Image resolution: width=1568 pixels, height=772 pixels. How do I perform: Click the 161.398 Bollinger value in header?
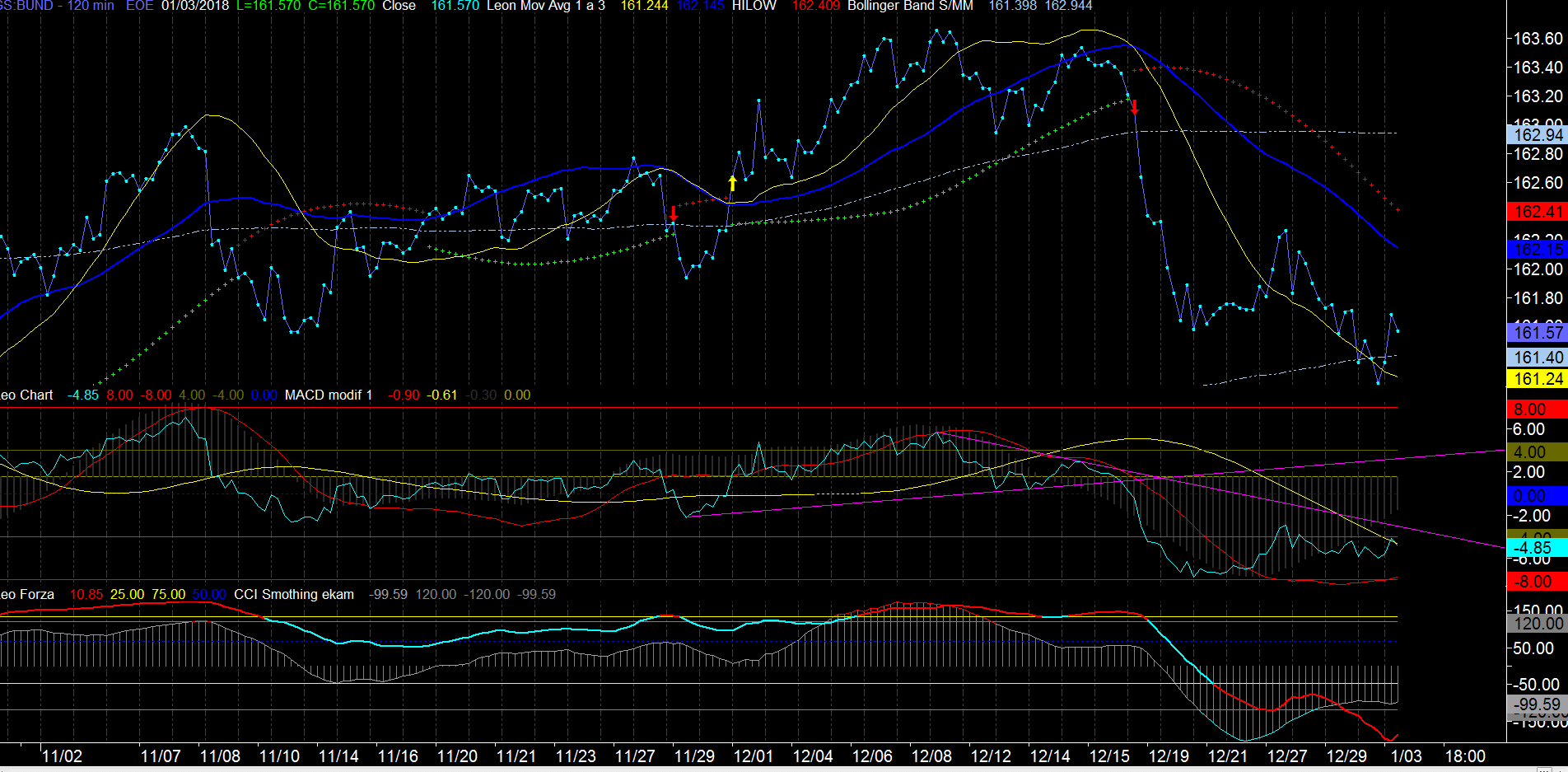(x=1012, y=6)
